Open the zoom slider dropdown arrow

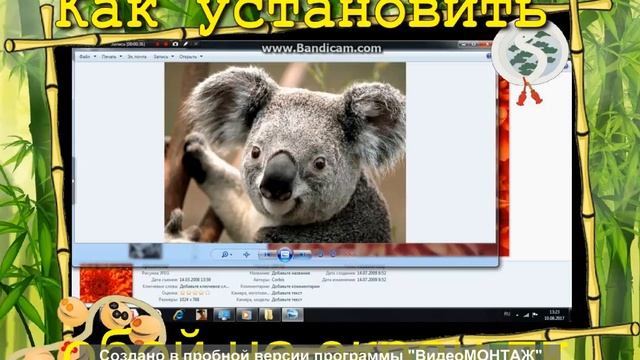click(x=231, y=255)
